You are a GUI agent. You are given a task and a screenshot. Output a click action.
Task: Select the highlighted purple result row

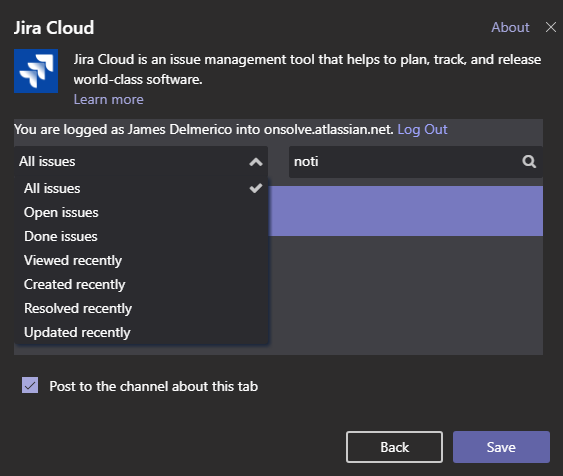pos(406,211)
